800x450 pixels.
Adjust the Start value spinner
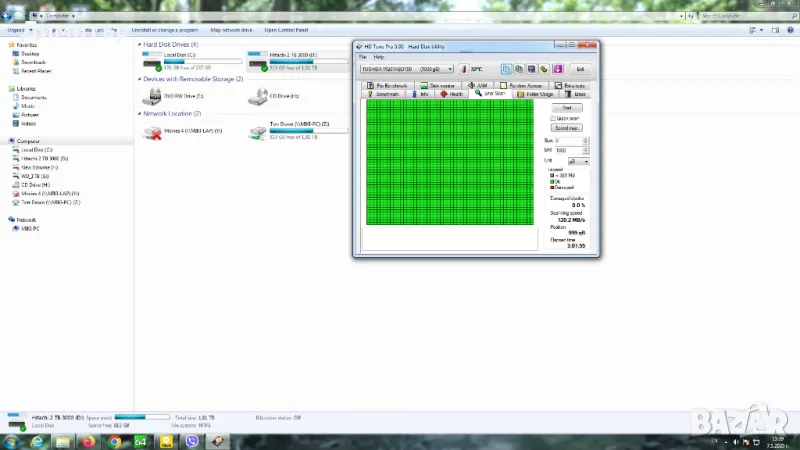coord(586,140)
